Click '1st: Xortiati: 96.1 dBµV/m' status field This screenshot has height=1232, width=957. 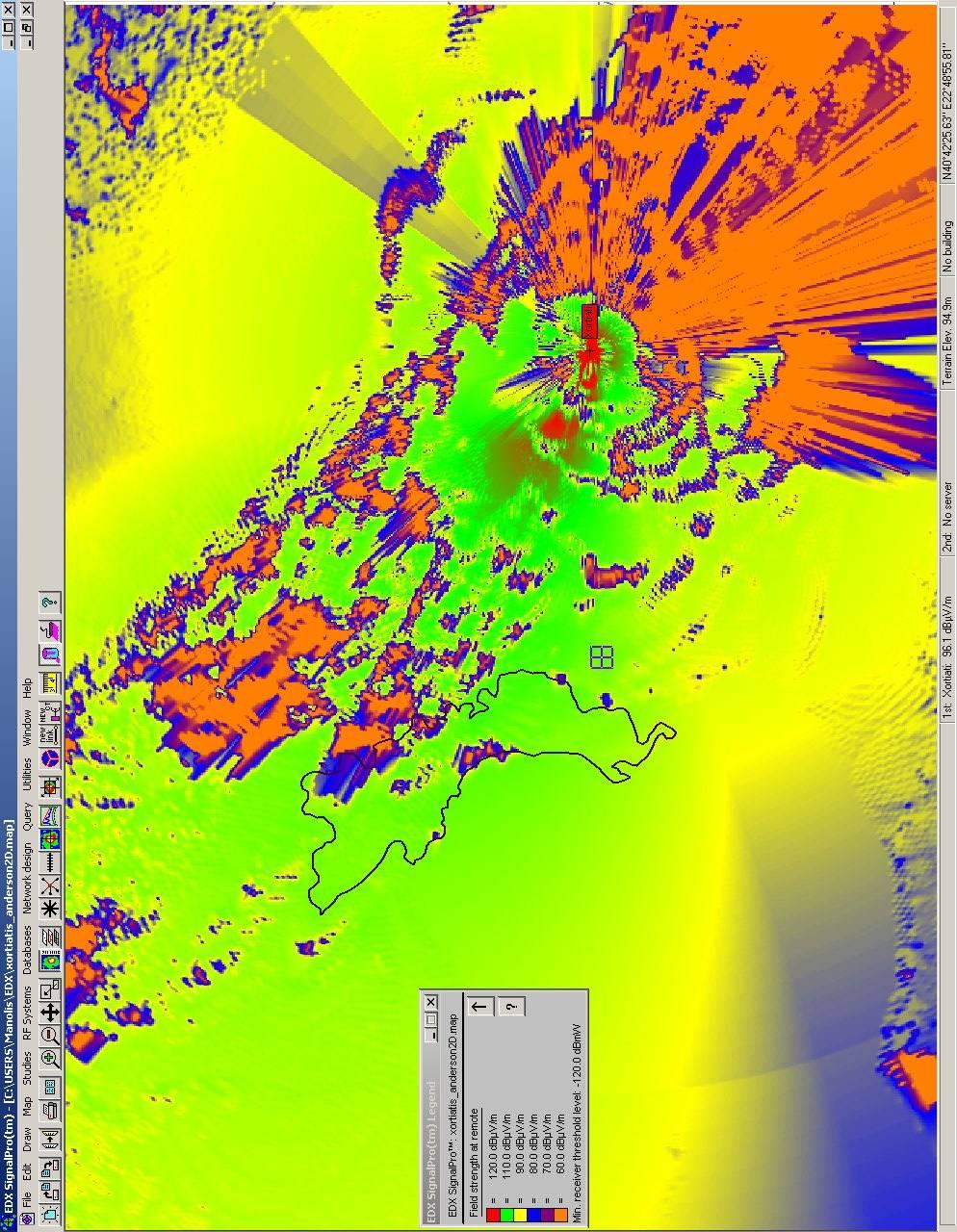[947, 640]
